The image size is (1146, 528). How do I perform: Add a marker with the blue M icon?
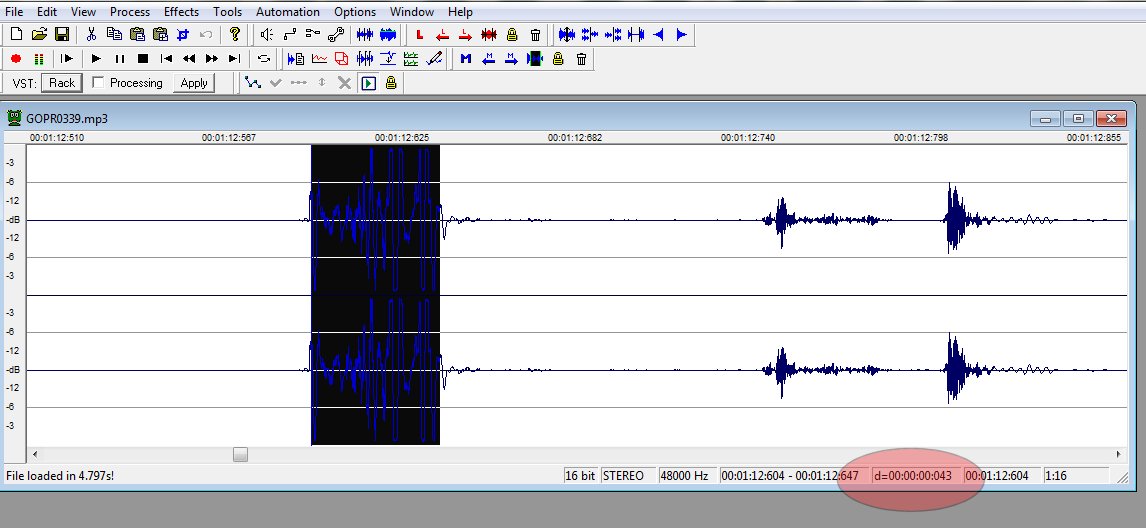tap(466, 59)
